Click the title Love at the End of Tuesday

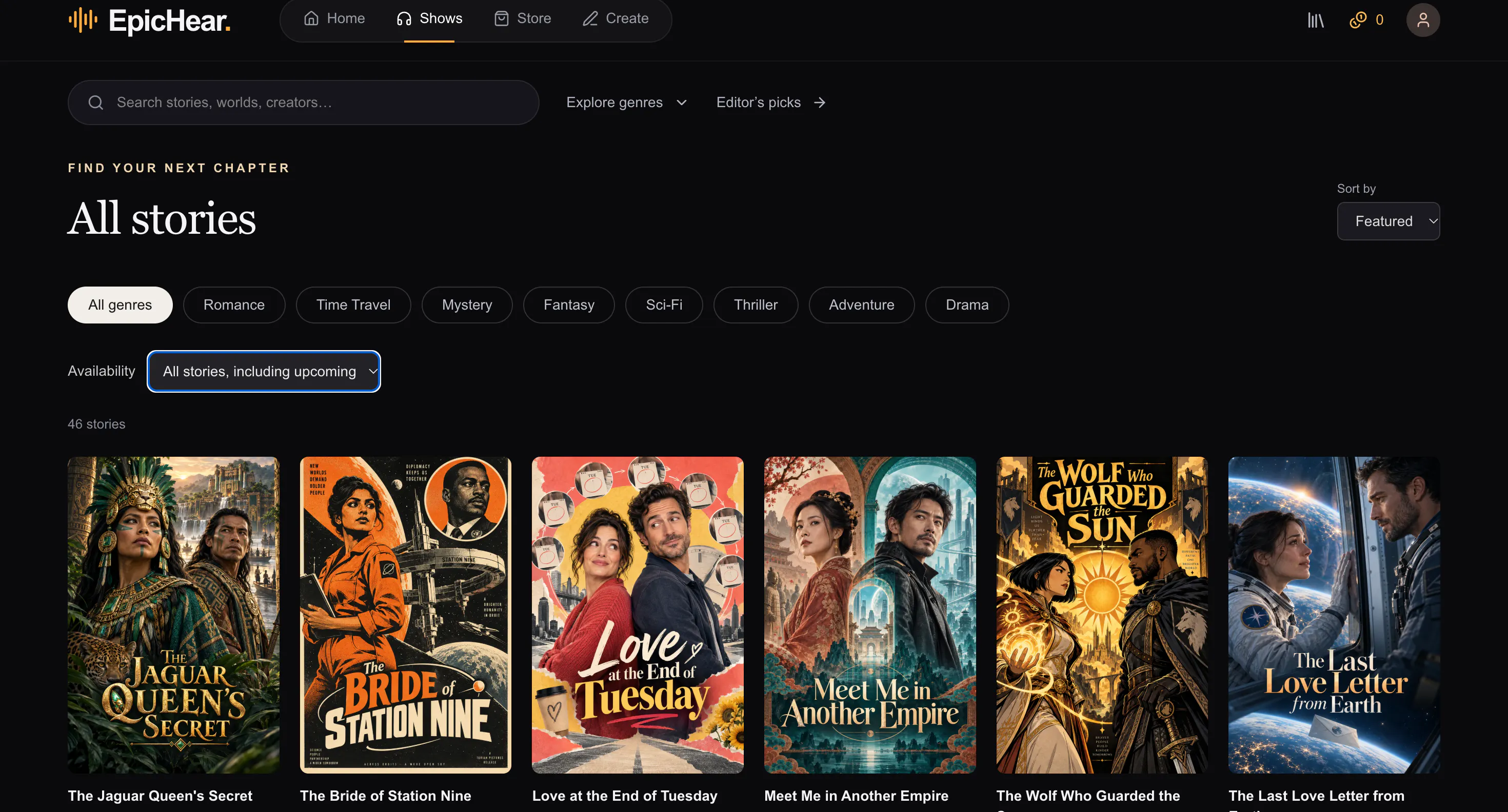(x=625, y=796)
